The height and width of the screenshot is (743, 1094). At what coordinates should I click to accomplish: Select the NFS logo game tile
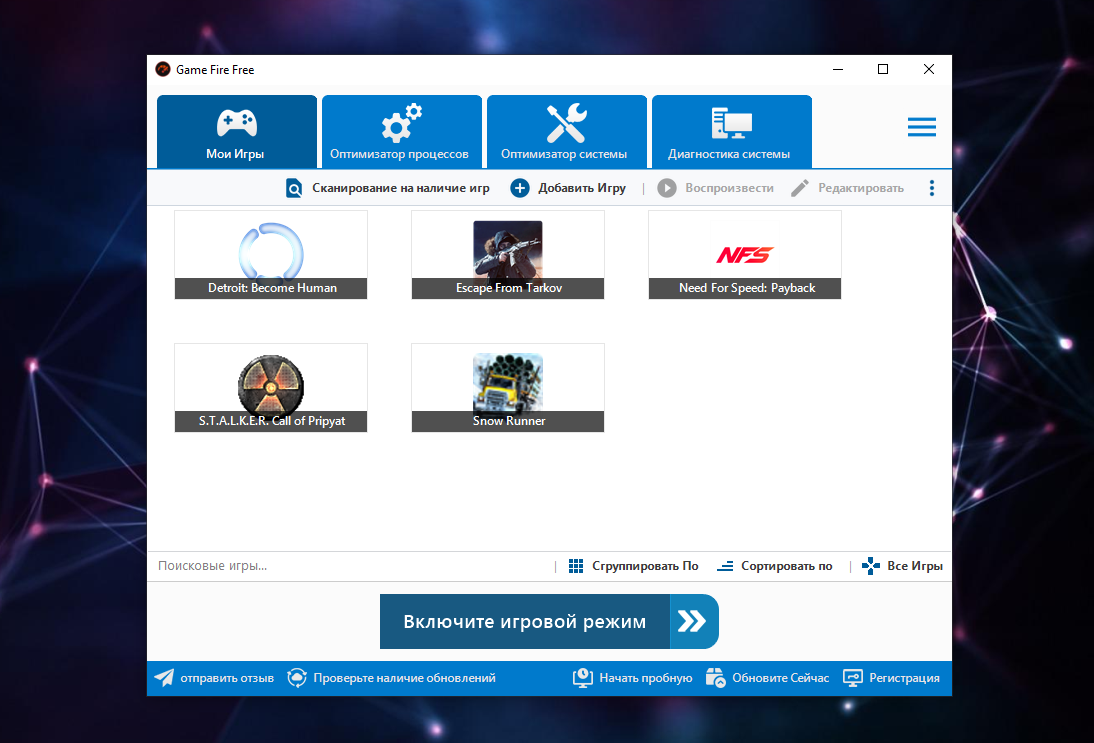pyautogui.click(x=744, y=255)
